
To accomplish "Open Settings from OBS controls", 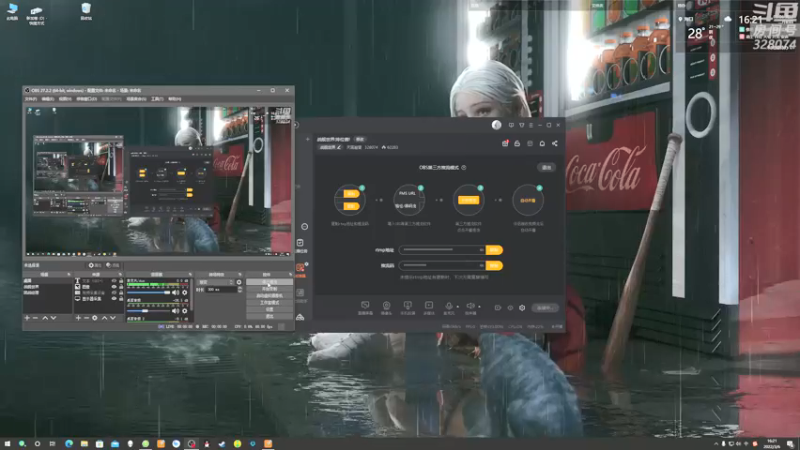I will pyautogui.click(x=269, y=309).
